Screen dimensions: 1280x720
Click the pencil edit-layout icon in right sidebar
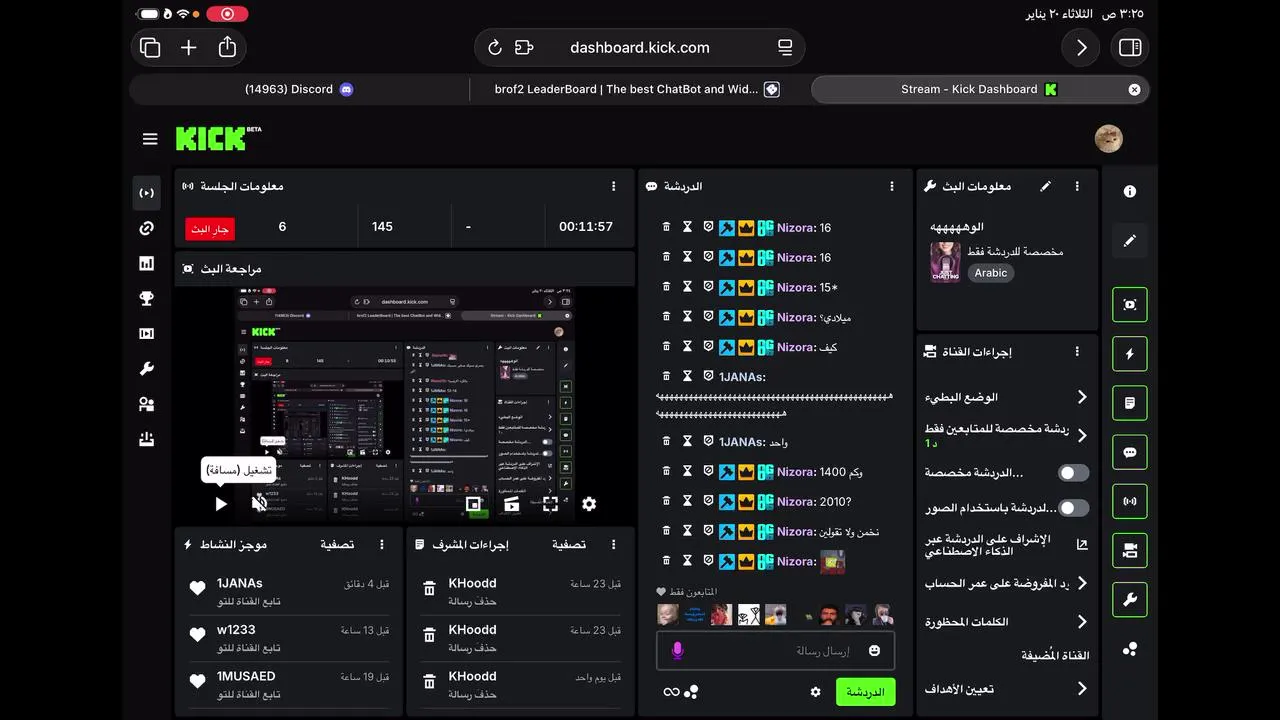pos(1130,241)
